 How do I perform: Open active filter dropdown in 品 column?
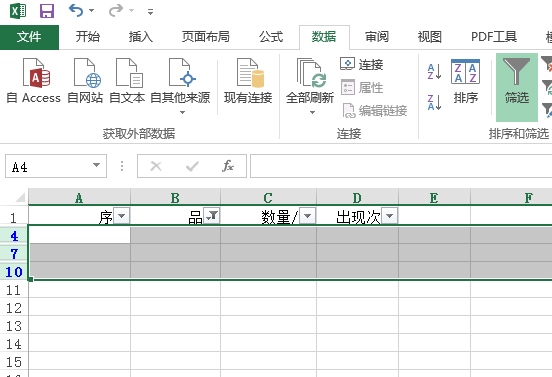click(212, 215)
